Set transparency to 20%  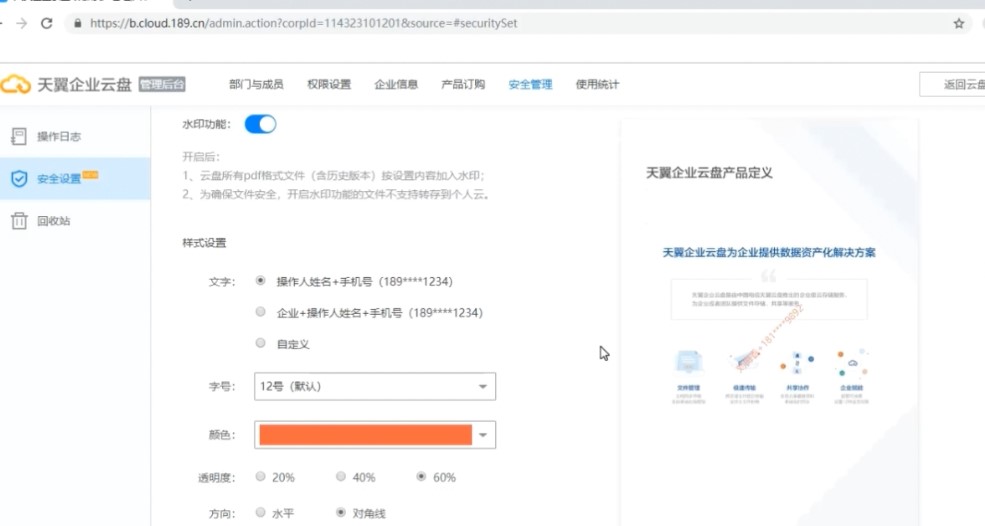[260, 477]
